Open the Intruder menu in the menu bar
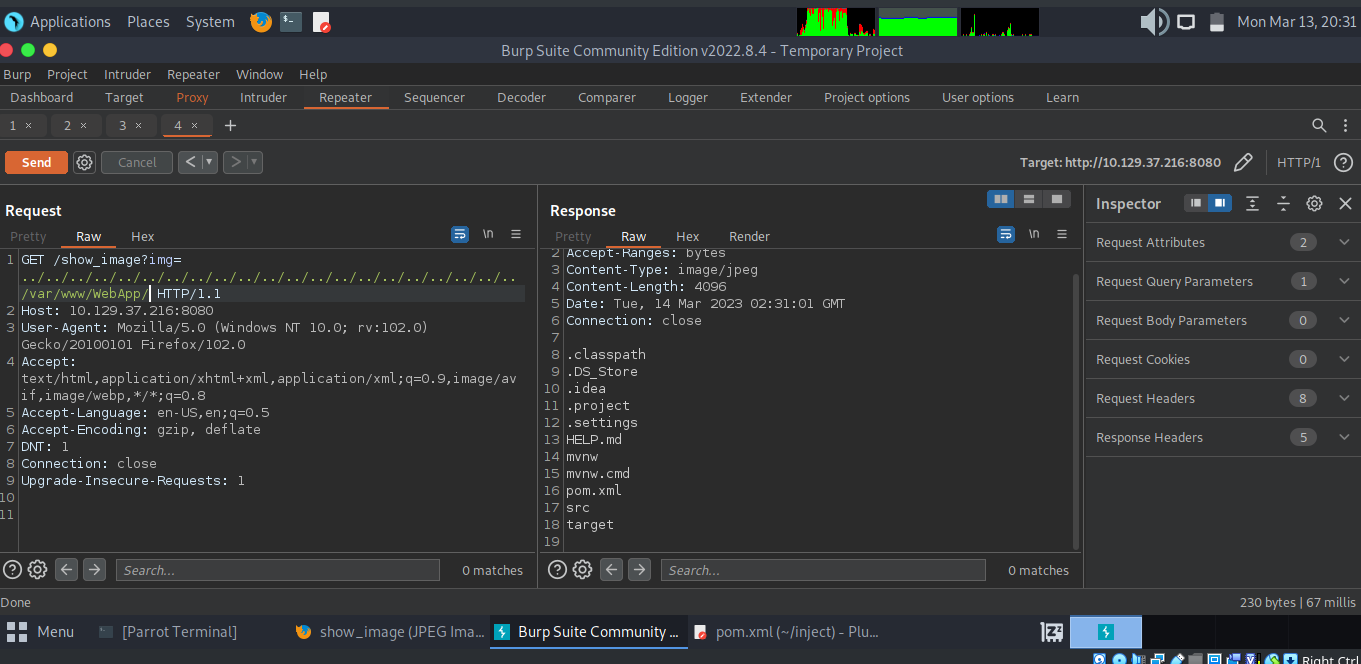 [x=128, y=74]
